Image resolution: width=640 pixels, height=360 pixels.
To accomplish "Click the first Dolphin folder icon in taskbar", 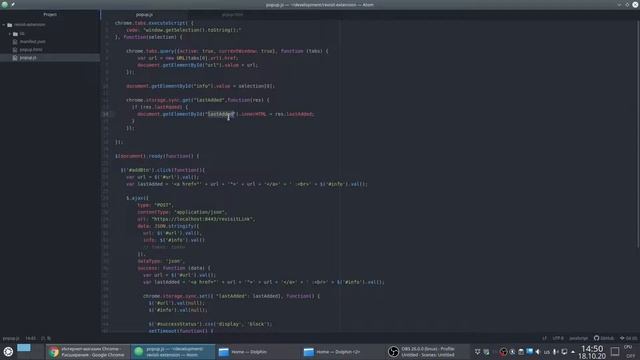I will tap(224, 352).
